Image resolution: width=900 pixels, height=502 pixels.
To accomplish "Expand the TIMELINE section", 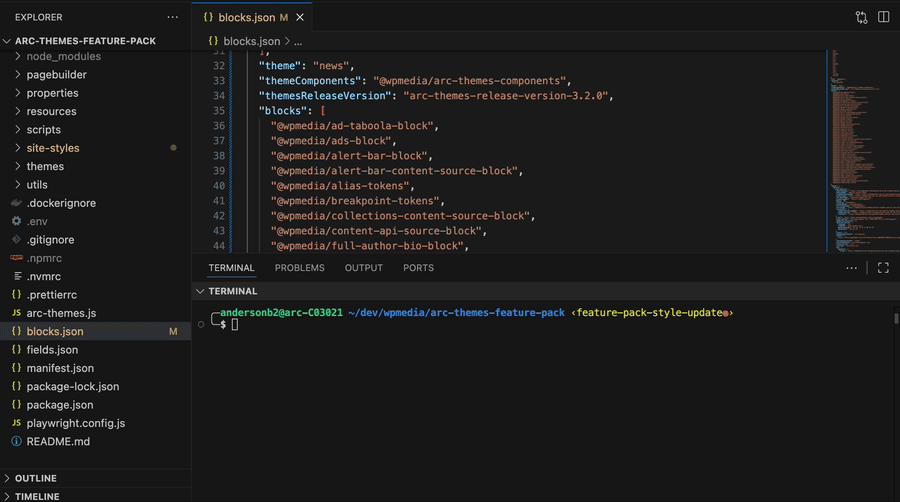I will click(x=7, y=497).
